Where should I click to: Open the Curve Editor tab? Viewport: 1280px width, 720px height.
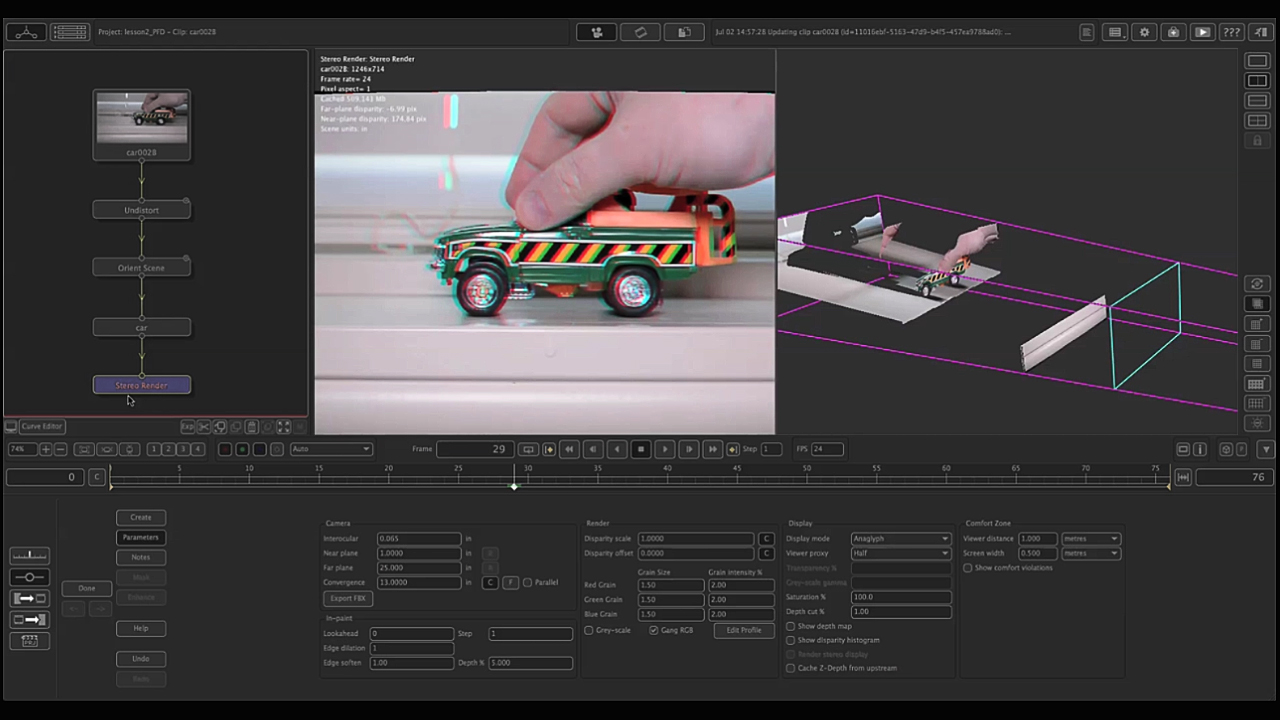(x=42, y=426)
